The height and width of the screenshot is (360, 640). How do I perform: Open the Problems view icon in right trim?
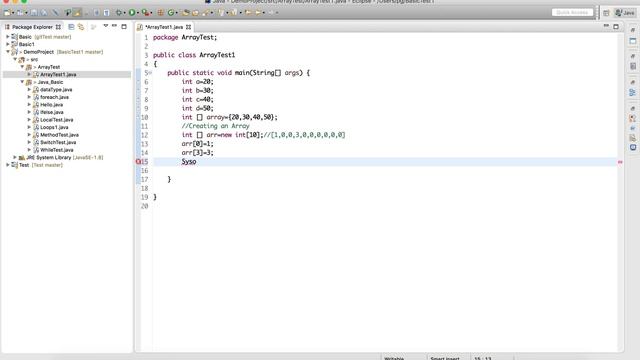point(632,118)
